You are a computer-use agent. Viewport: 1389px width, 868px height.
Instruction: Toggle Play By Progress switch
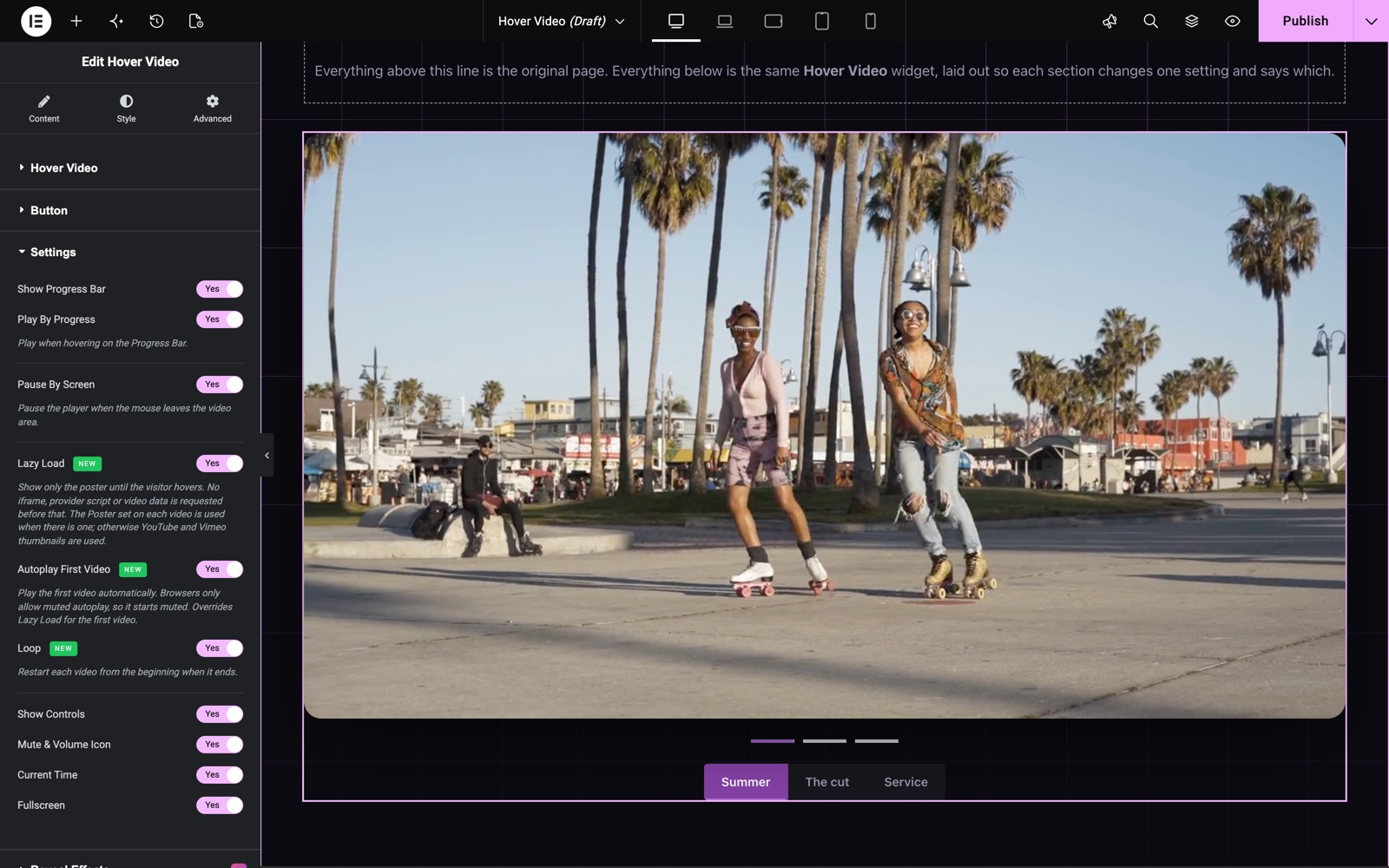point(220,319)
